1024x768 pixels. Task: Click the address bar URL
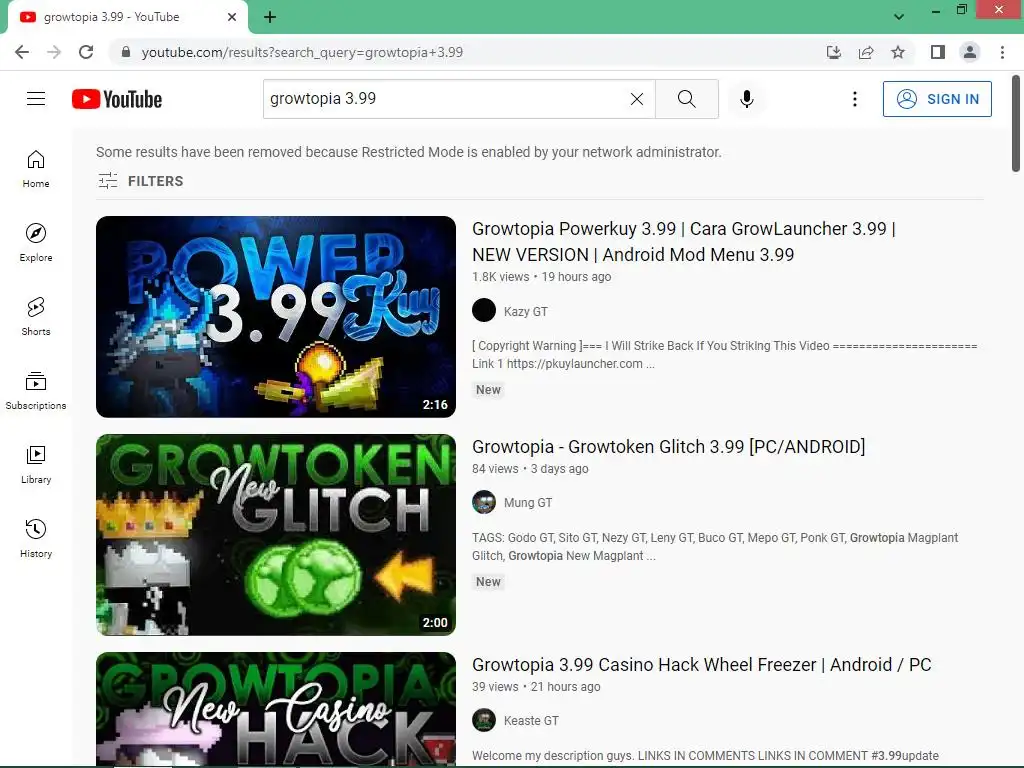(302, 52)
